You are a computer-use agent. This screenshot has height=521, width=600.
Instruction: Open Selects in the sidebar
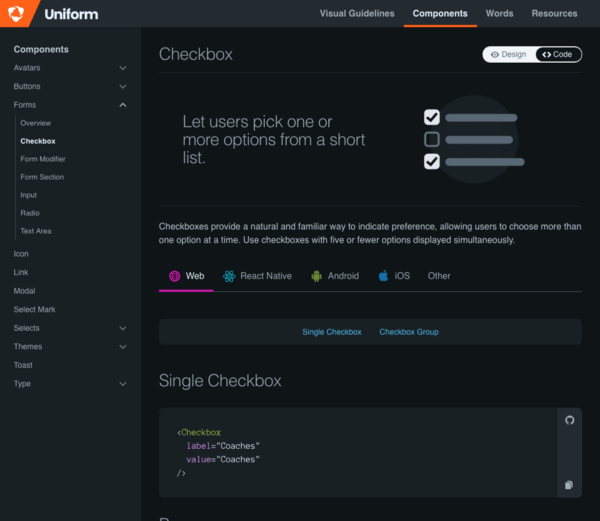coord(26,328)
